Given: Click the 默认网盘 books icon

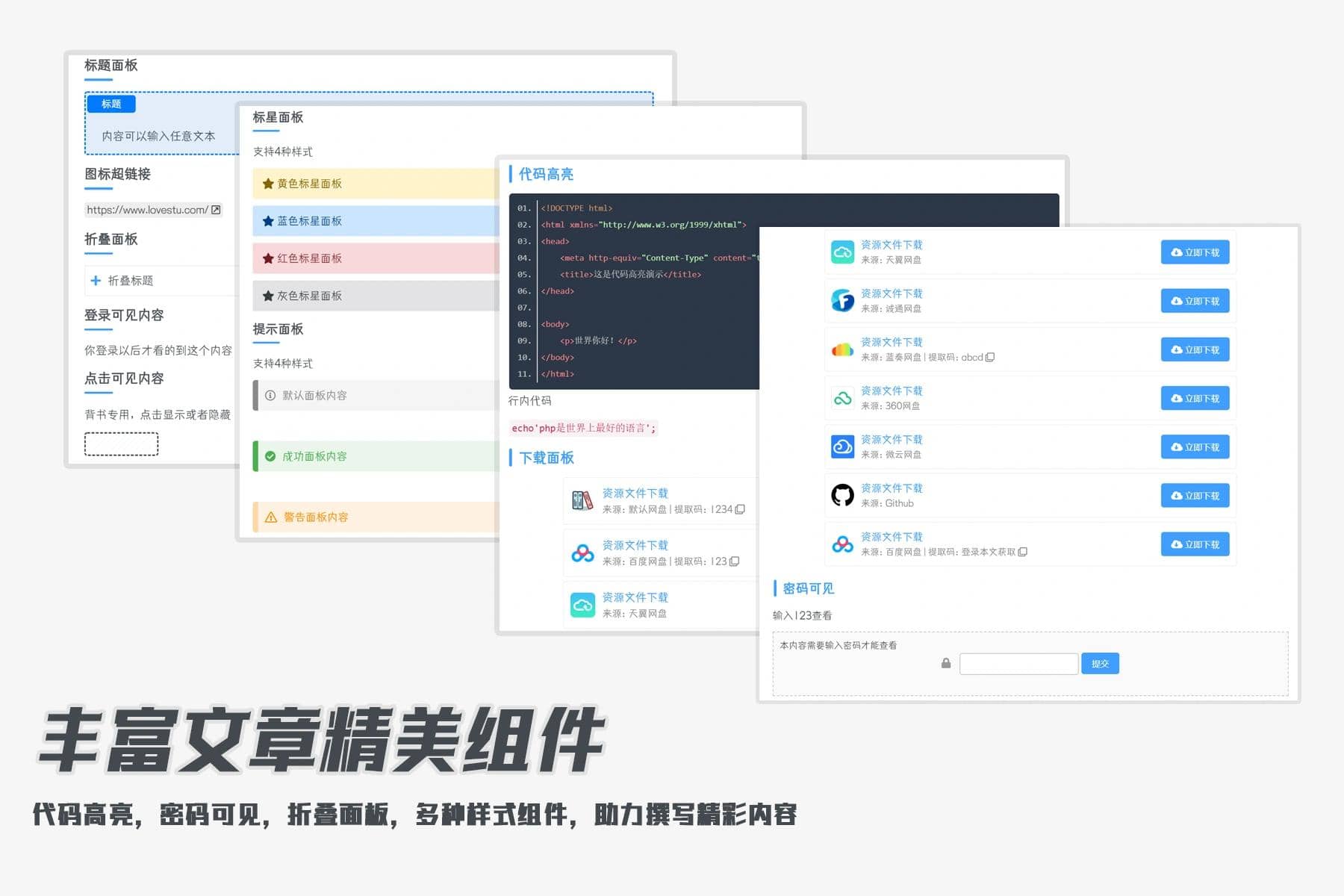Looking at the screenshot, I should coord(582,500).
